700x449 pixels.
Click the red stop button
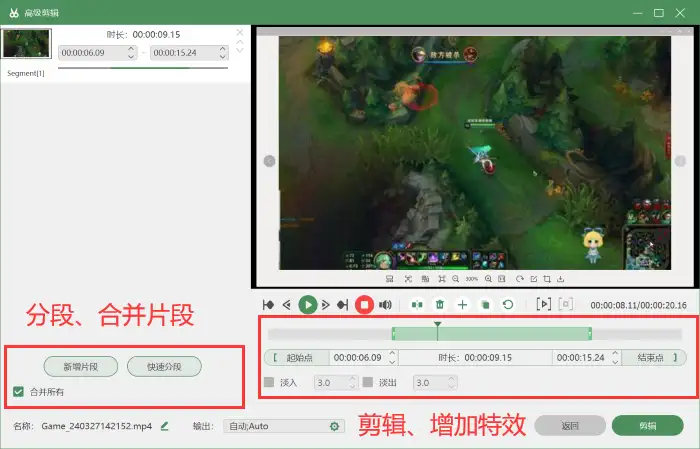point(364,305)
